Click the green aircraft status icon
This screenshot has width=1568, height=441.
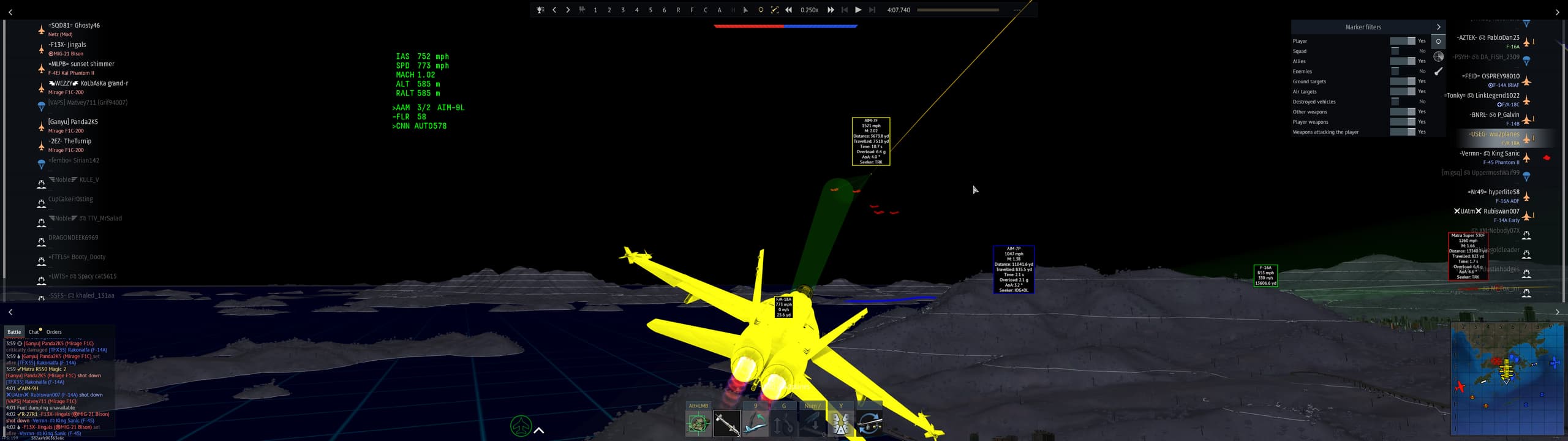click(x=521, y=426)
